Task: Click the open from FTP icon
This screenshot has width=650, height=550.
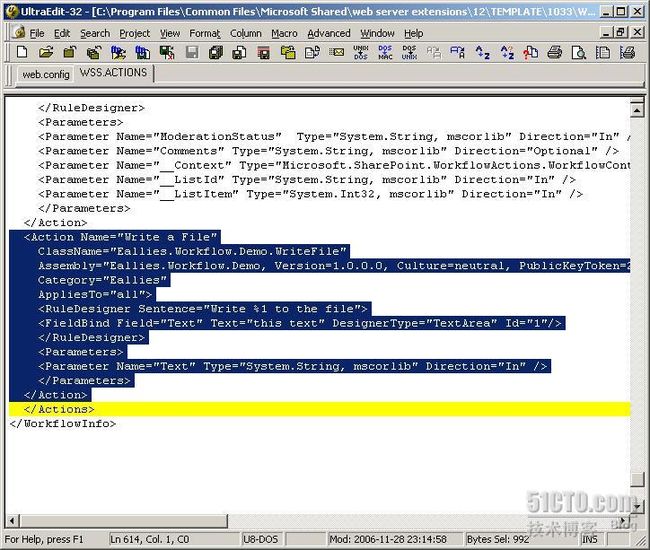Action: (118, 53)
